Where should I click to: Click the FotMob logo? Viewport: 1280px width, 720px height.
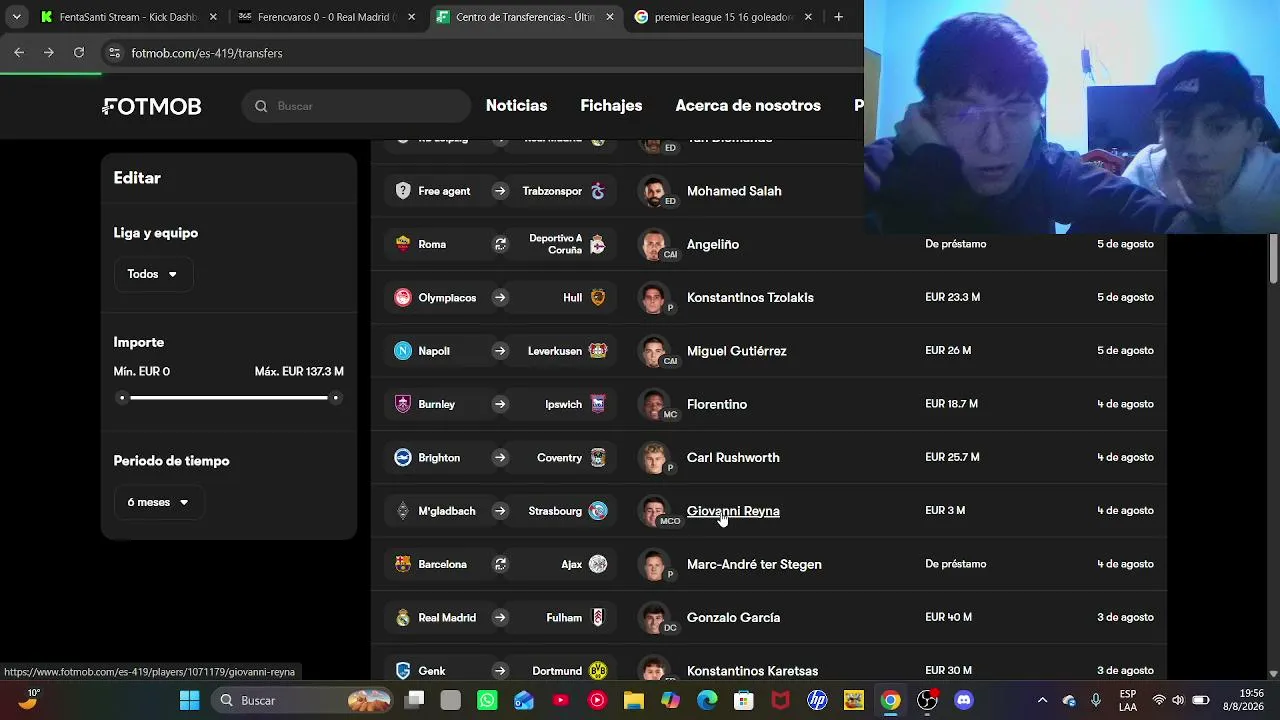(x=152, y=106)
